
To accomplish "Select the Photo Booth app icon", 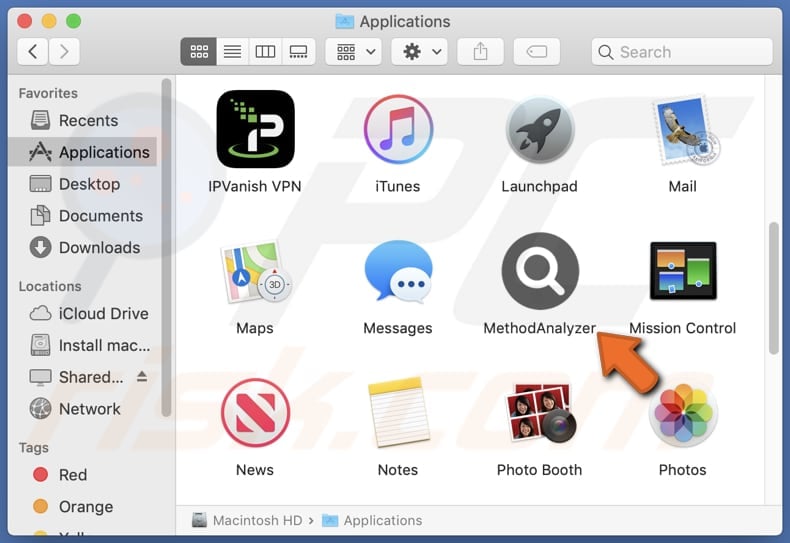I will point(540,413).
